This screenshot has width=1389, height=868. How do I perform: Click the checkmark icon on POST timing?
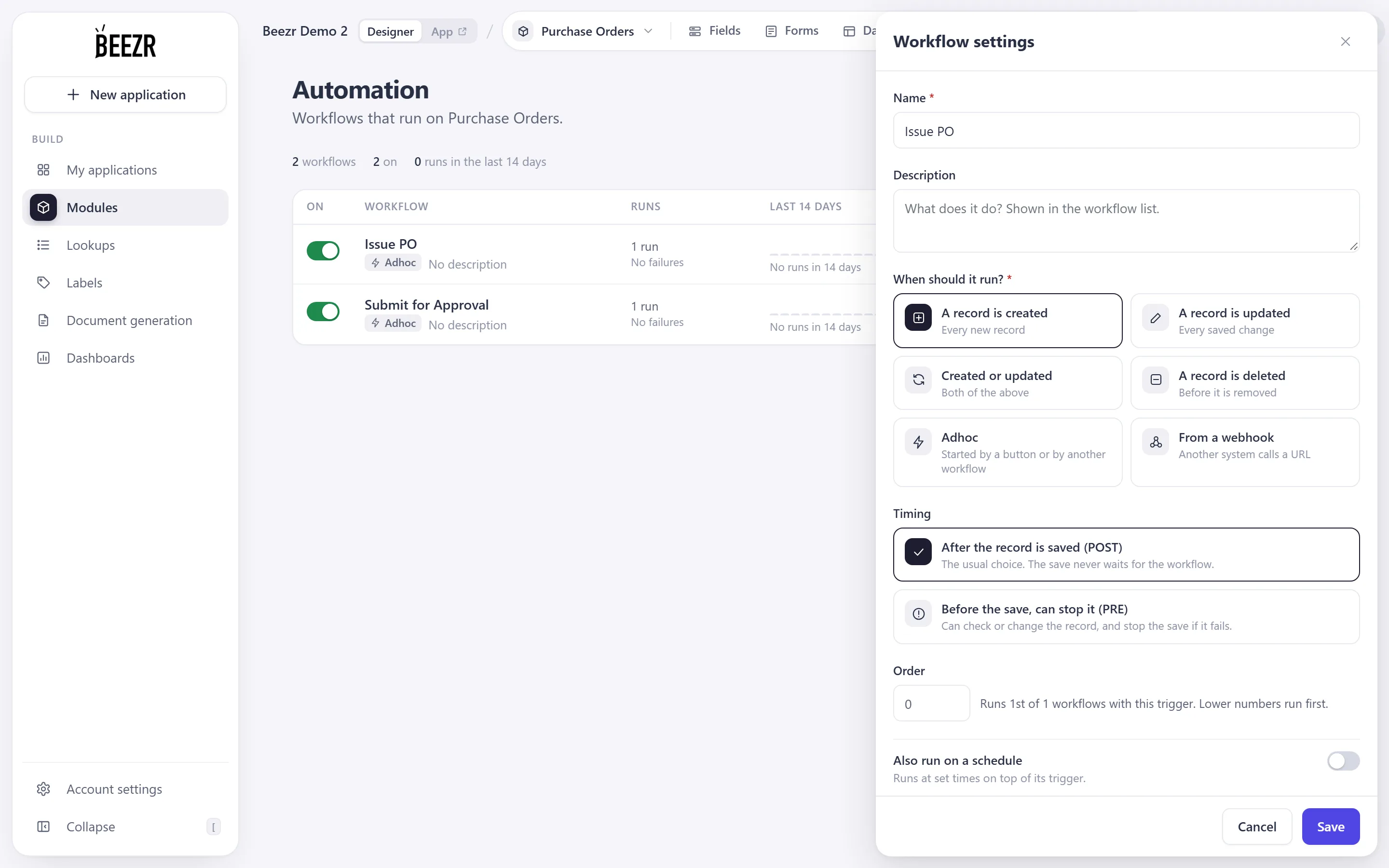point(918,552)
